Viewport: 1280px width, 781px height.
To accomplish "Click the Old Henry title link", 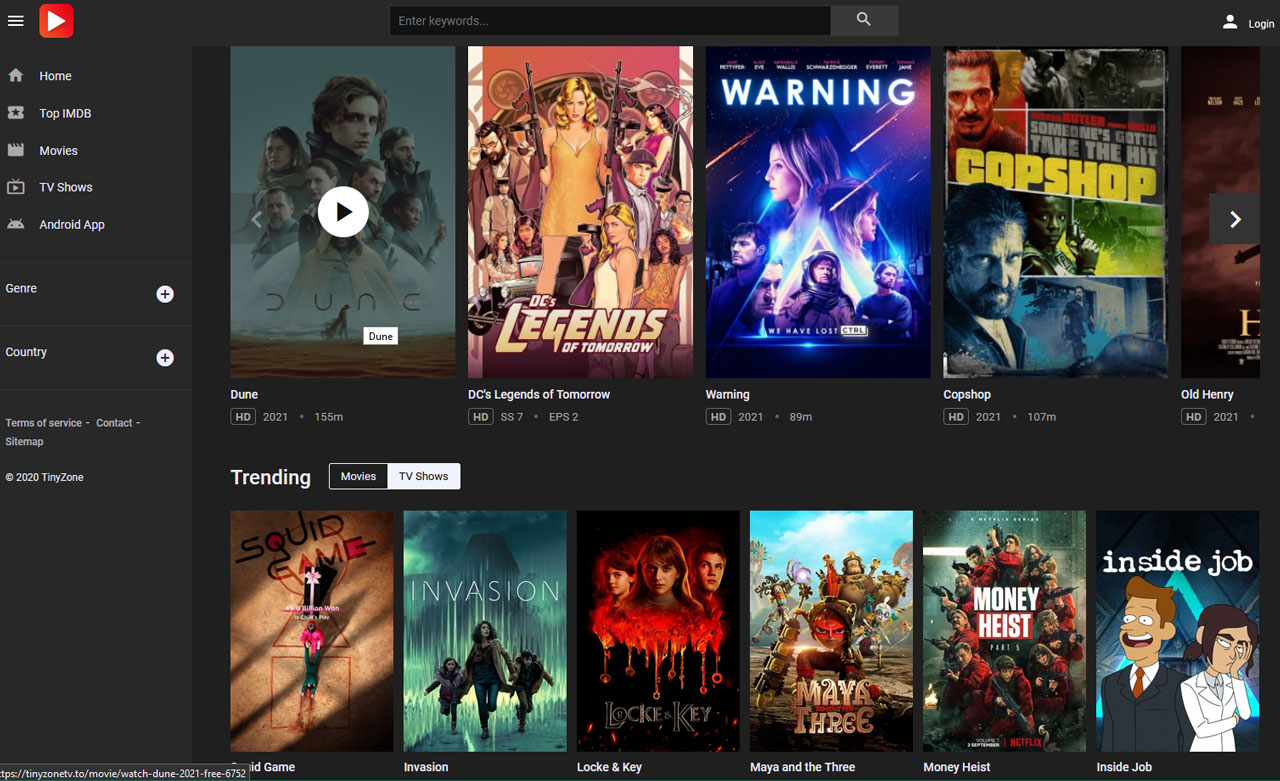I will pyautogui.click(x=1207, y=394).
